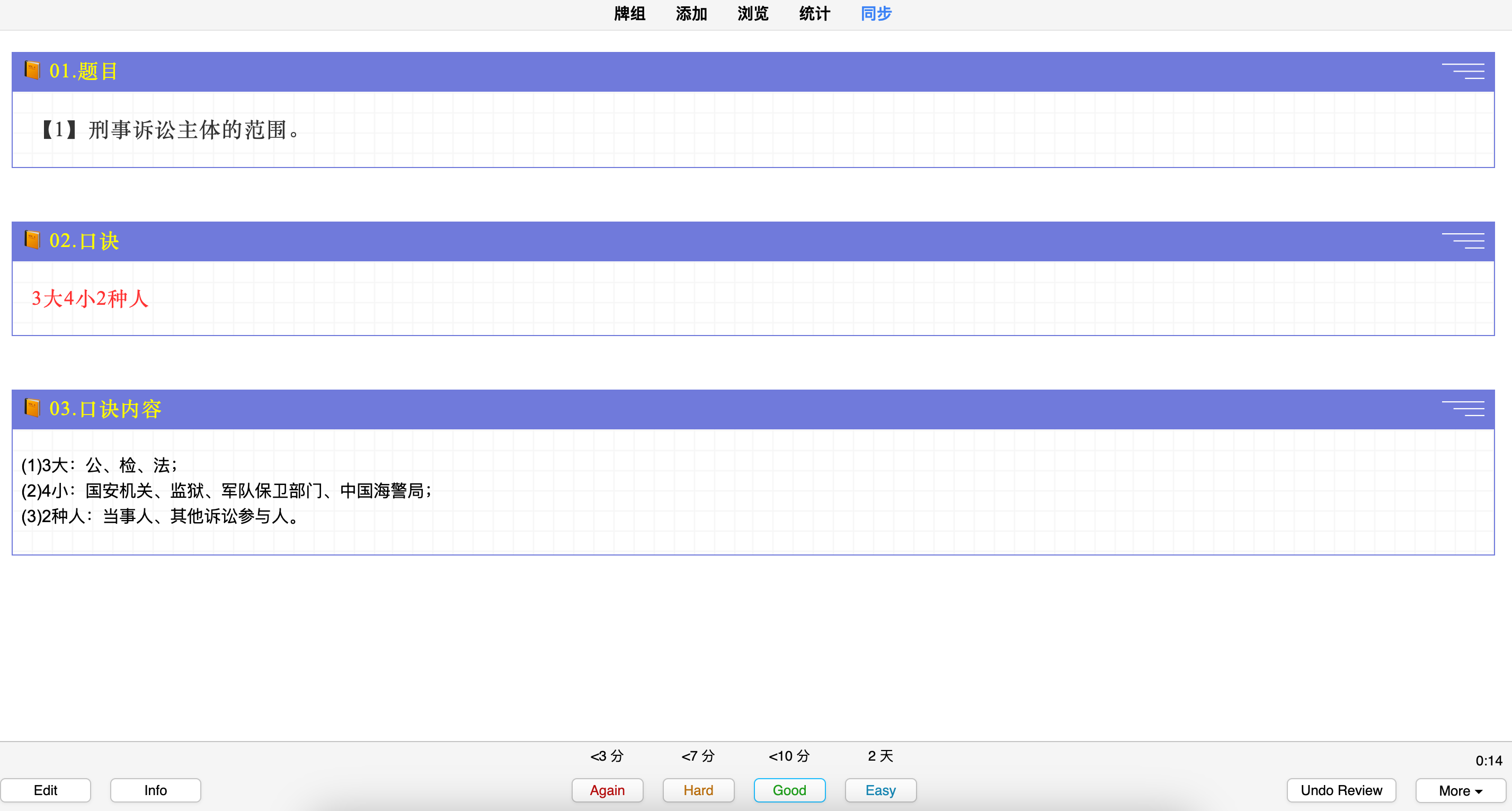Click the <3 分 interval label
This screenshot has height=811, width=1512.
pyautogui.click(x=607, y=756)
